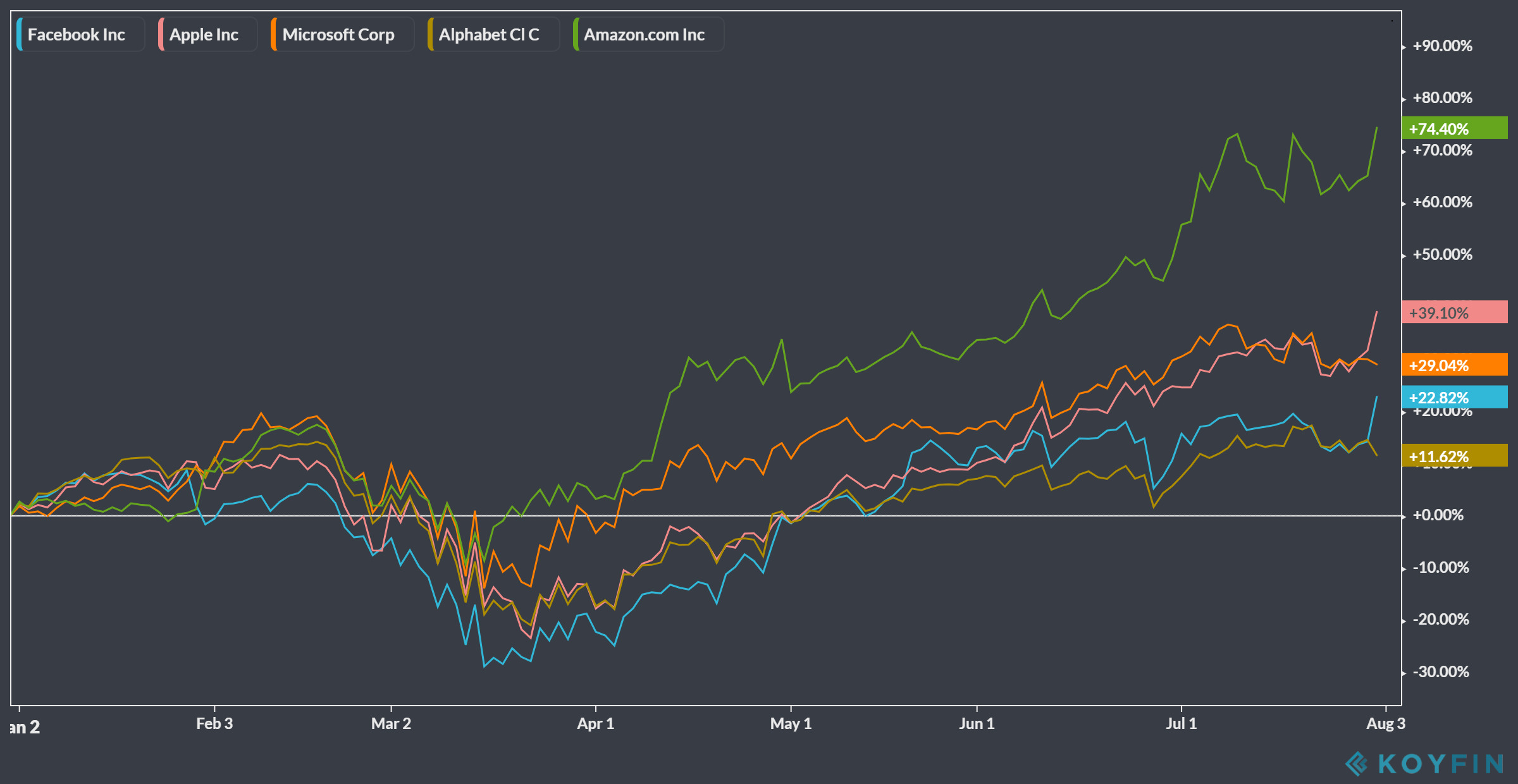Screen dimensions: 1518x784
Task: Click the Aug 3 date label
Action: point(1386,724)
